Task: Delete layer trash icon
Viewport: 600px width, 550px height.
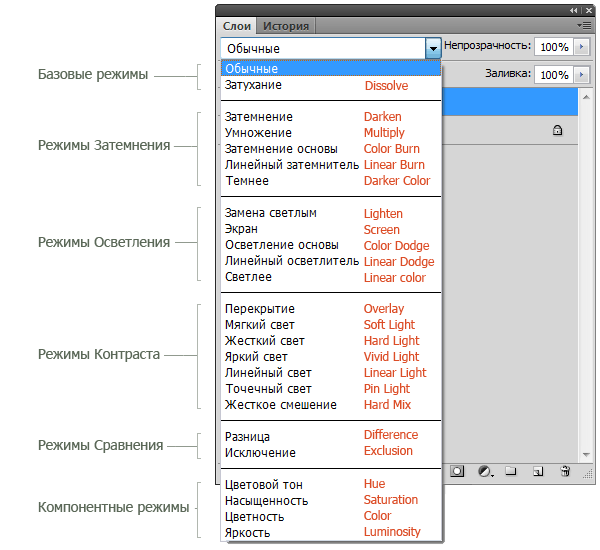Action: [x=565, y=471]
